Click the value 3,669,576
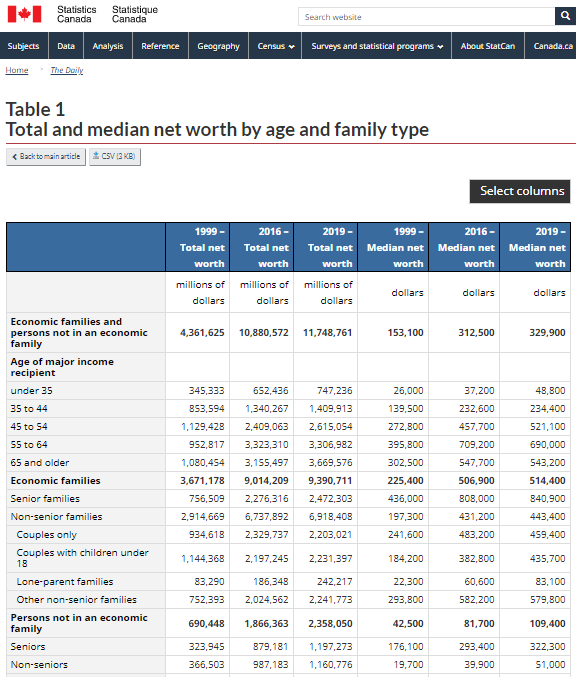The height and width of the screenshot is (677, 576). (x=330, y=463)
